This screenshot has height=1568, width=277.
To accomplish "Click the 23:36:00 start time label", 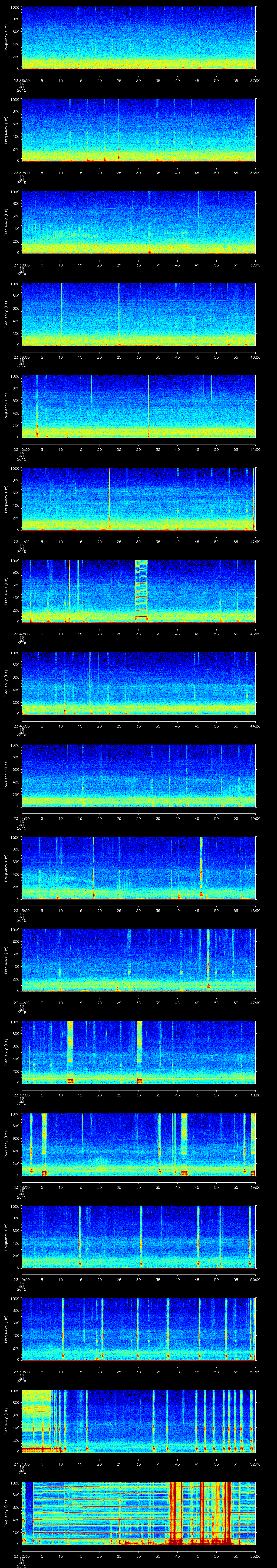I will [21, 80].
